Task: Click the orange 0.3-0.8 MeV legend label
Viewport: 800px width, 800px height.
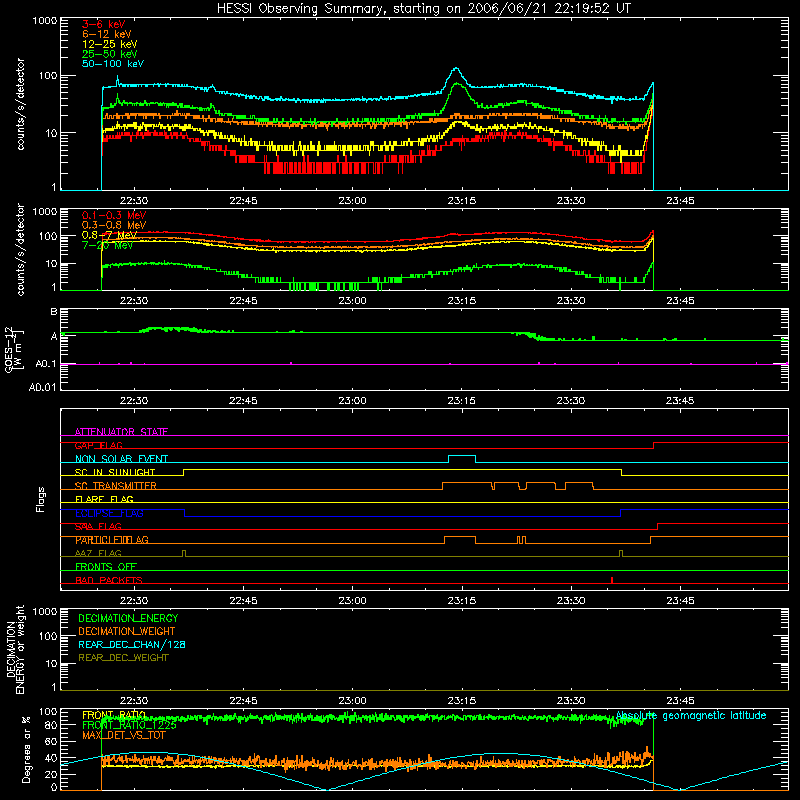Action: 114,225
